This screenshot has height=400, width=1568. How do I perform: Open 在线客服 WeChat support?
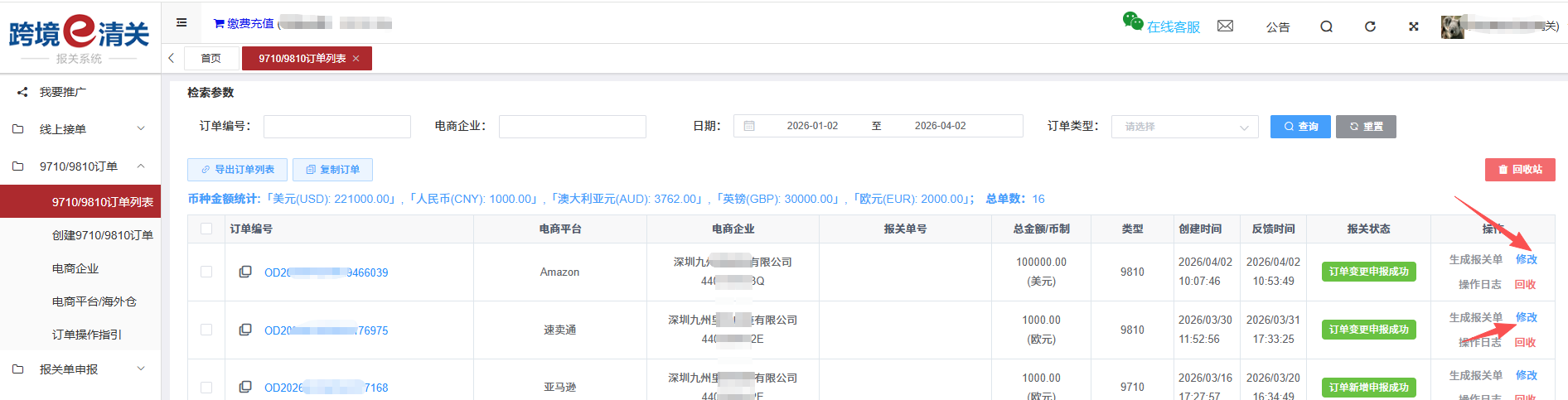pos(1162,26)
